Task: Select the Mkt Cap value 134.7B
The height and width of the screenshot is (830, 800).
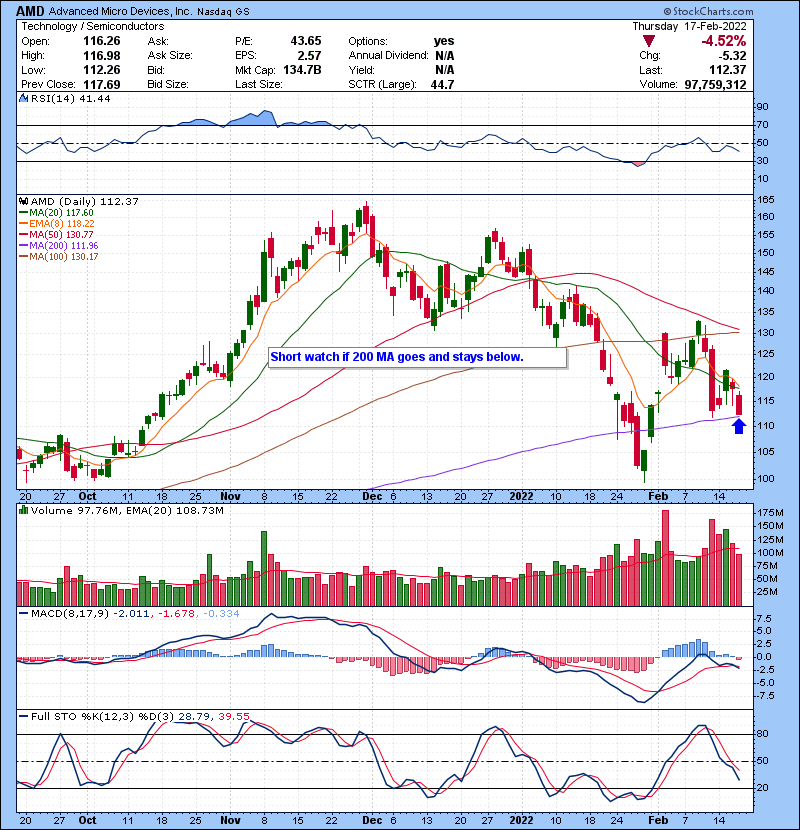Action: click(x=302, y=70)
